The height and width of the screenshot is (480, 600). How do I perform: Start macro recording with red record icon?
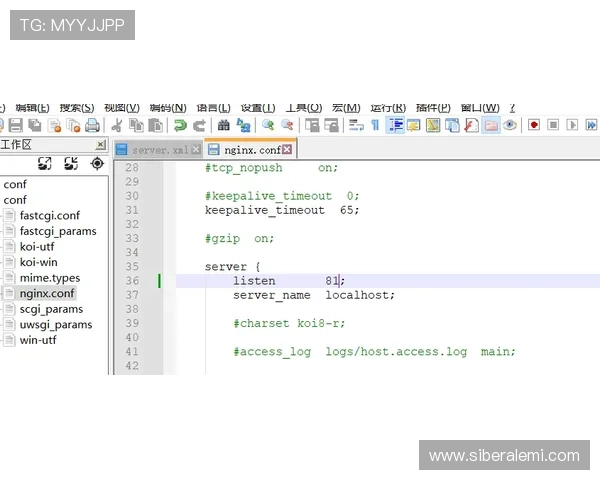534,125
